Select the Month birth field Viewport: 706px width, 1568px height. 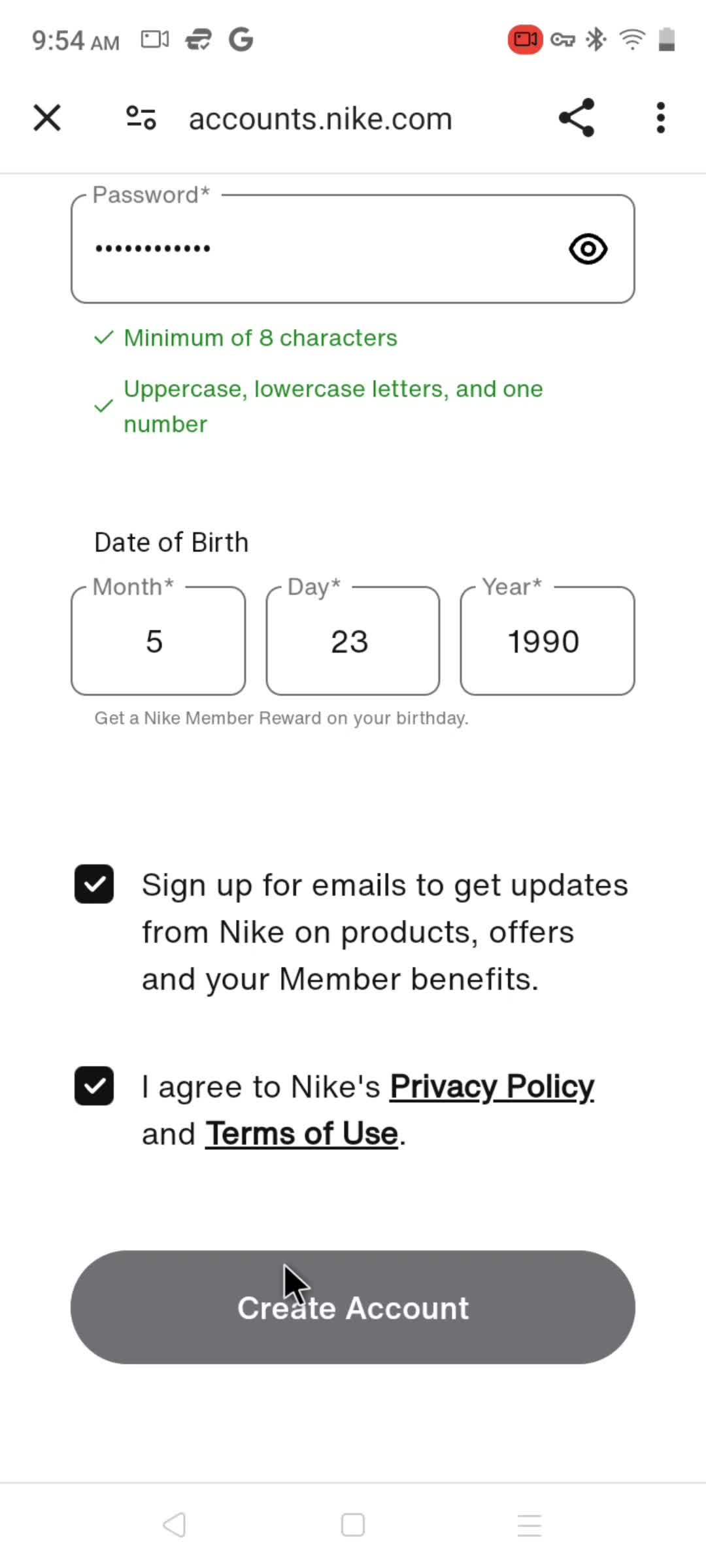tap(158, 641)
